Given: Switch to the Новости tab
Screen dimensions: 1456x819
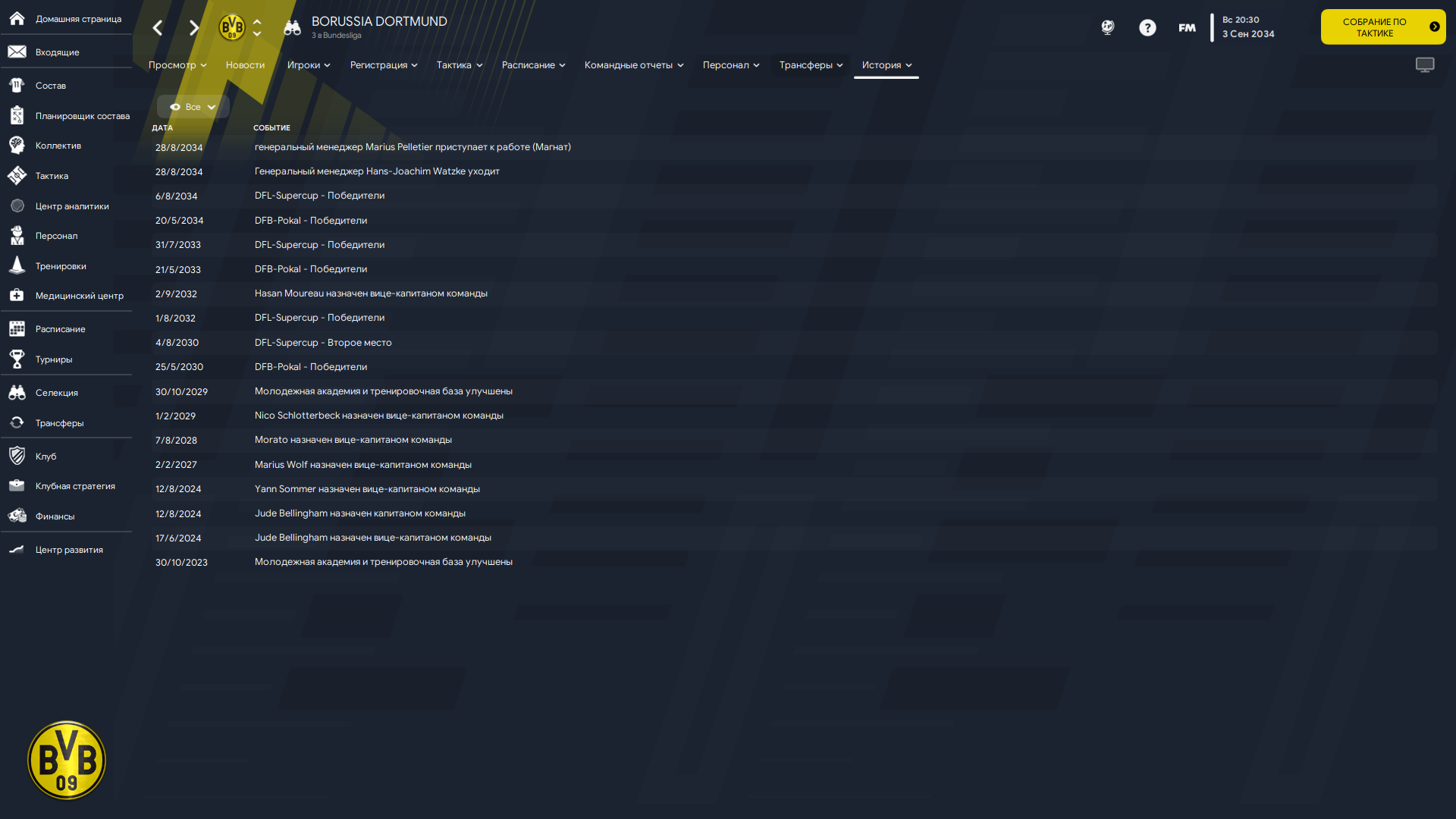Looking at the screenshot, I should [x=245, y=65].
